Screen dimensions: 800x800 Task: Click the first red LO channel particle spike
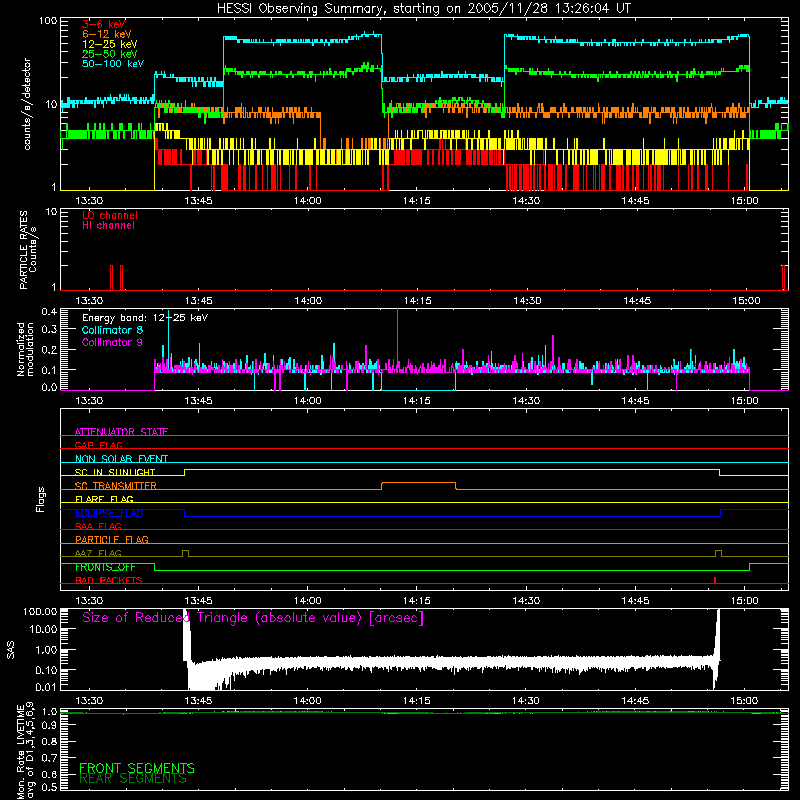(x=111, y=278)
